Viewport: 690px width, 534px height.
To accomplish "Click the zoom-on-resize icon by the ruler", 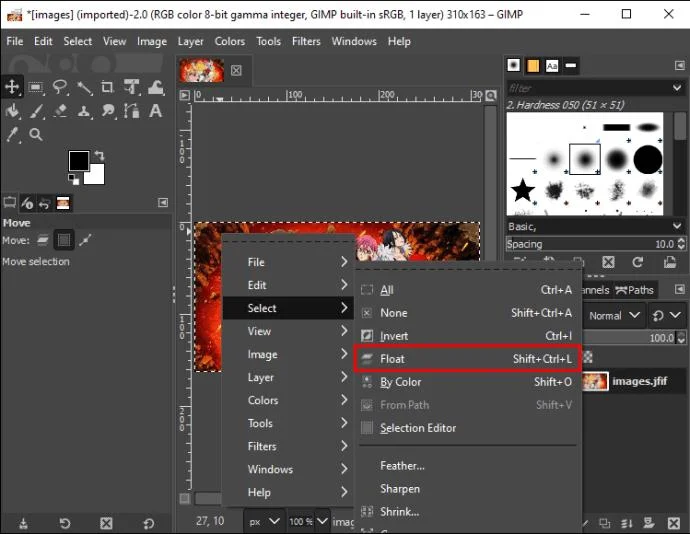I will pos(491,95).
